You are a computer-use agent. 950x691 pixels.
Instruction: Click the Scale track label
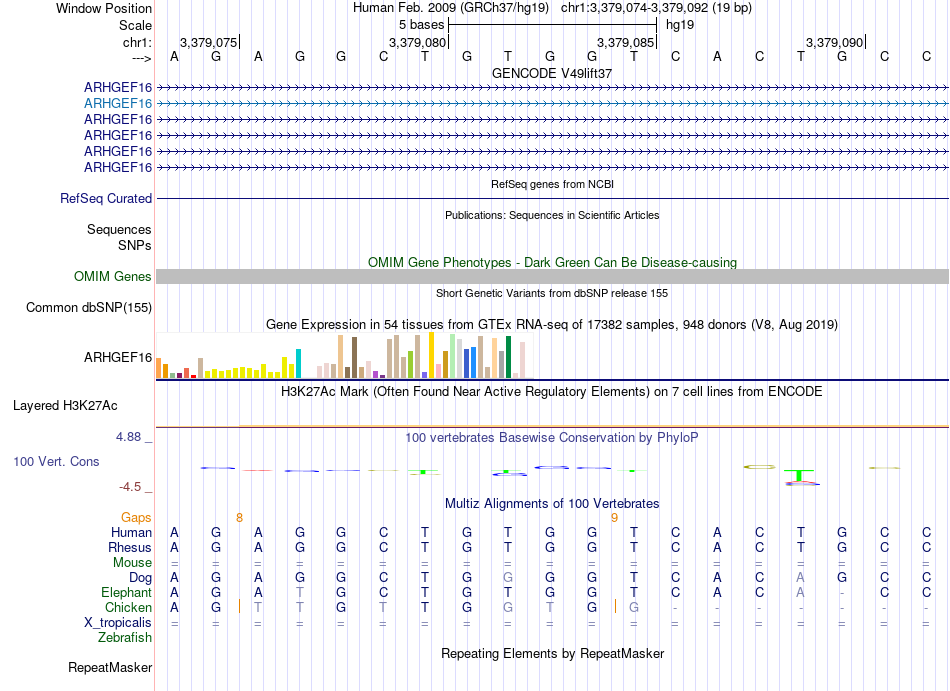point(135,25)
